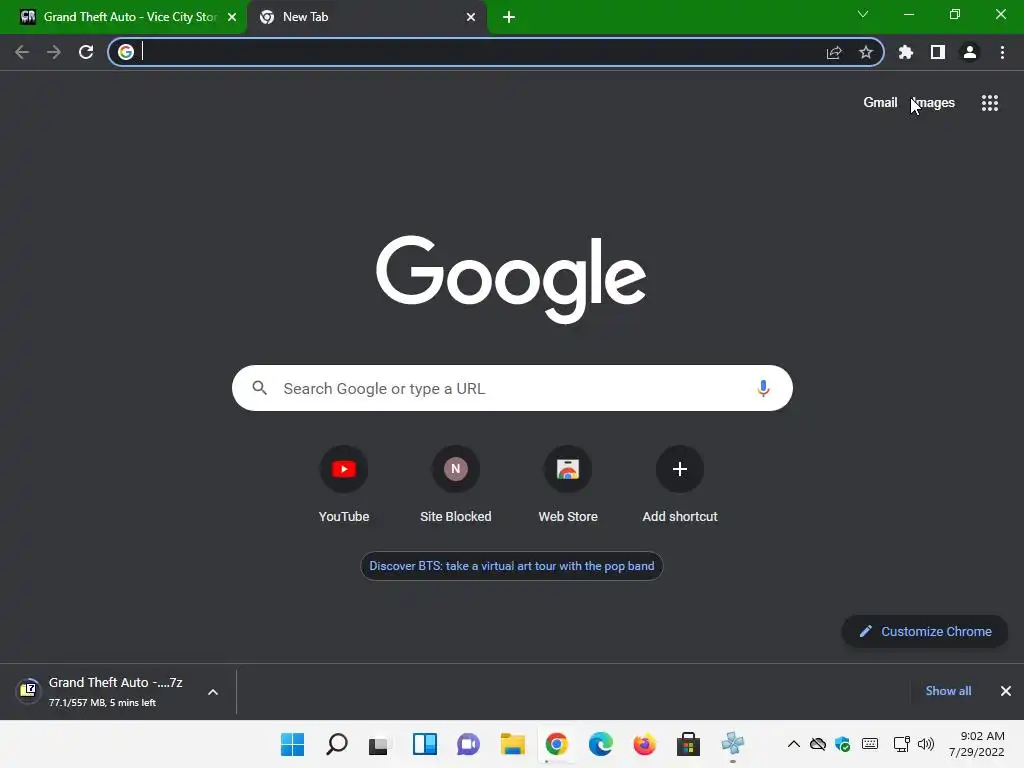Click the Discover BTS virtual art tour link
Screen dimensions: 1024x768
(512, 566)
